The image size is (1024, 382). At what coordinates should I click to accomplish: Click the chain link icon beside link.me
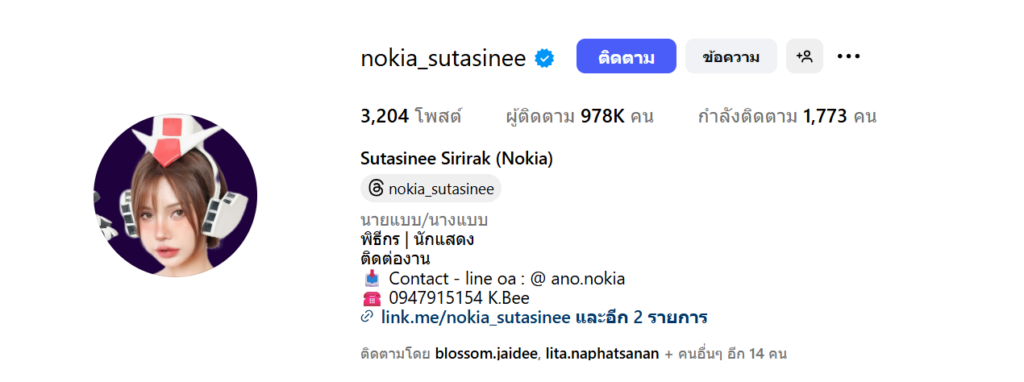tap(367, 317)
